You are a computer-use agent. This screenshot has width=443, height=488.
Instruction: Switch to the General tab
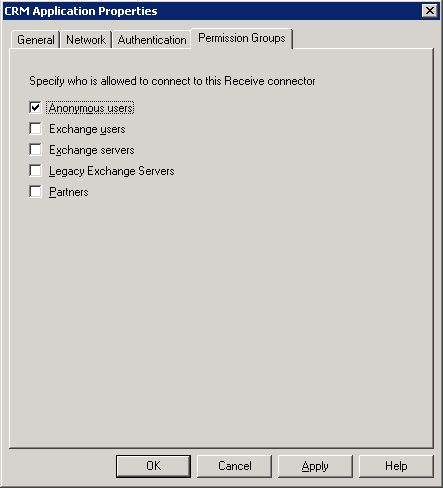point(35,40)
